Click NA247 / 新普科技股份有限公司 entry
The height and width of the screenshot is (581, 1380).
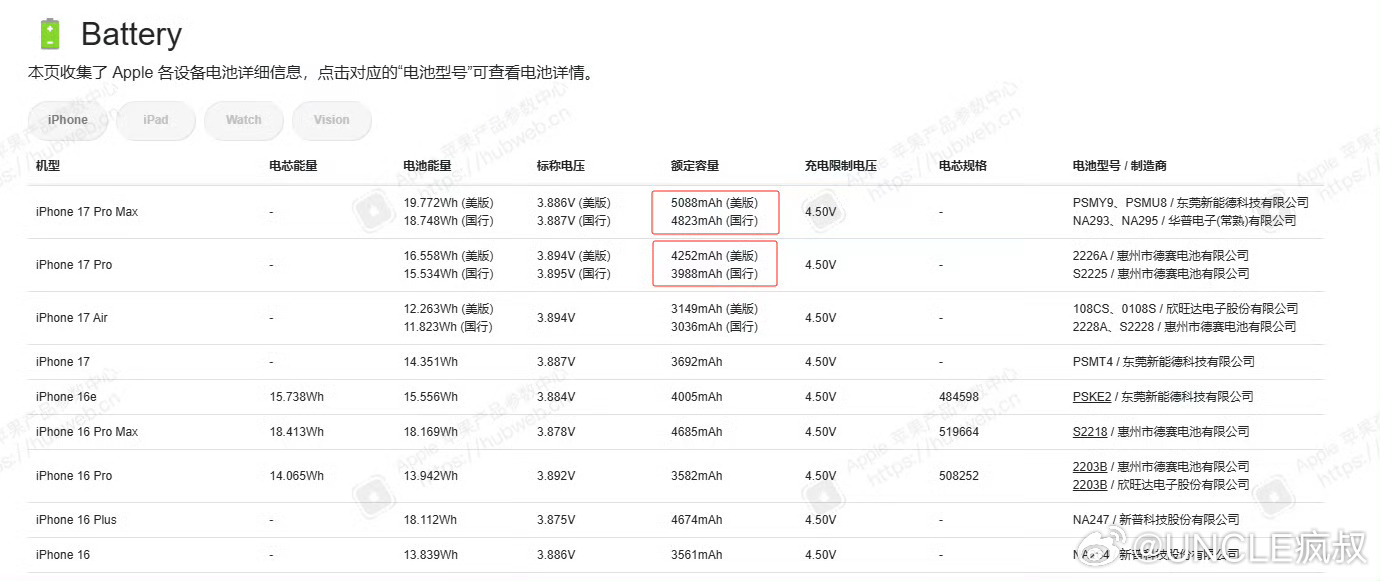(1156, 520)
